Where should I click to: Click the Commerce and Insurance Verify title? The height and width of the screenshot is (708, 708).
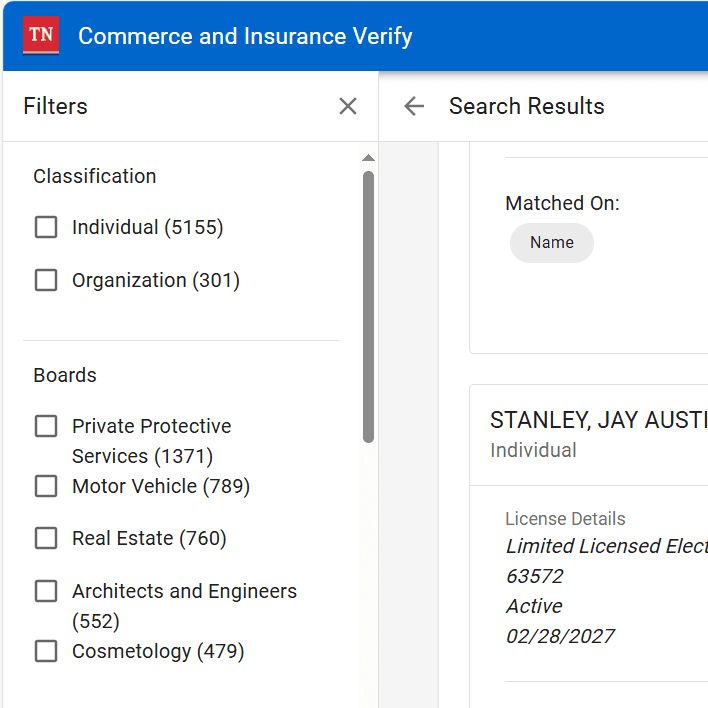[245, 36]
